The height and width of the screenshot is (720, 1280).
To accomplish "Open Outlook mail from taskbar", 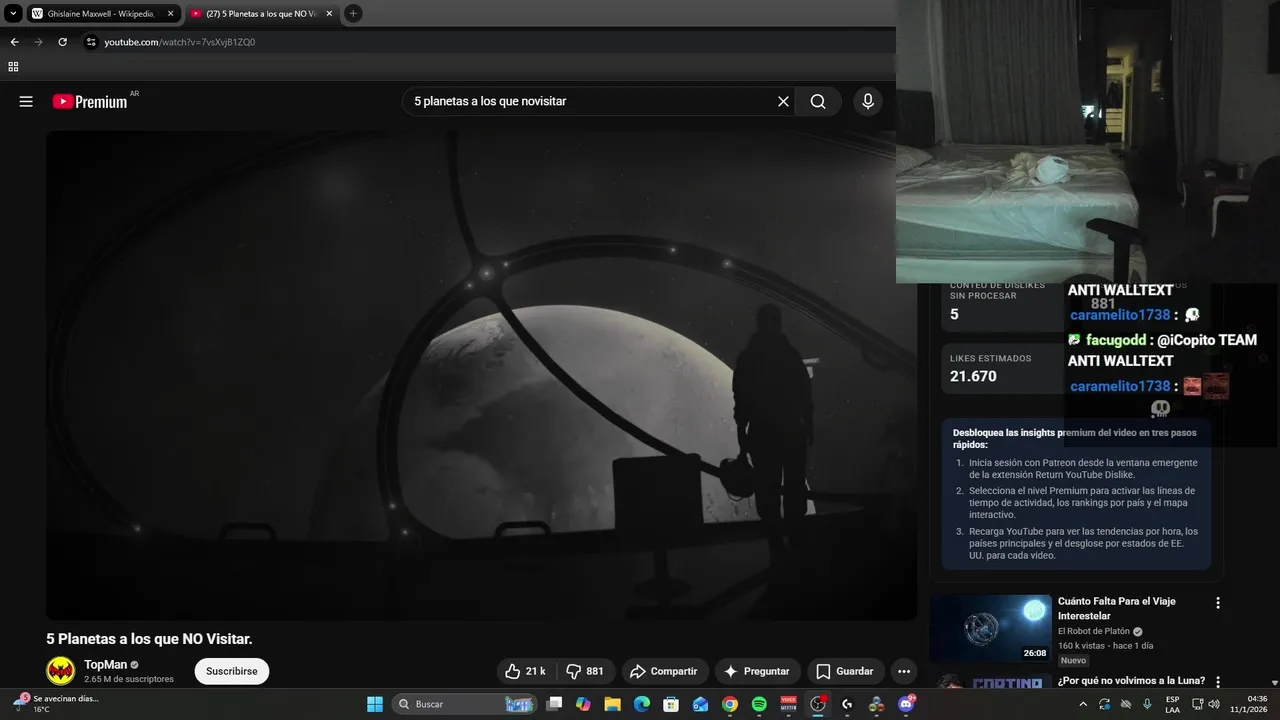I will point(701,704).
